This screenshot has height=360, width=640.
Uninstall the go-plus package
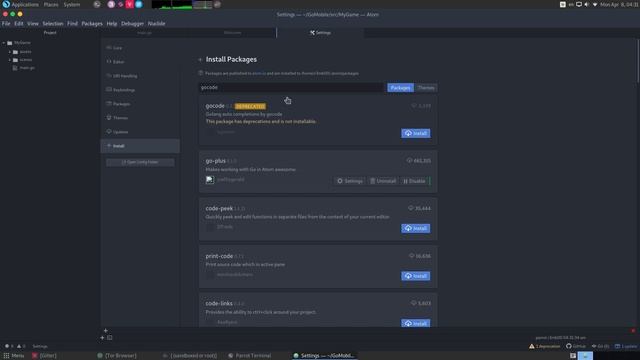(x=383, y=181)
